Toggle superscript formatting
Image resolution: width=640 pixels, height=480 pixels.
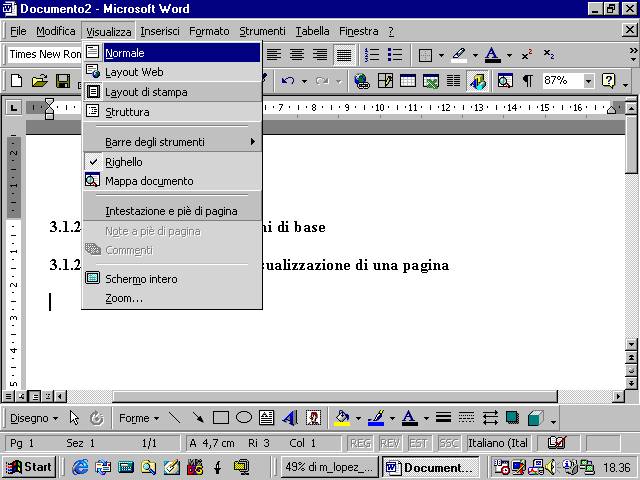tap(527, 54)
